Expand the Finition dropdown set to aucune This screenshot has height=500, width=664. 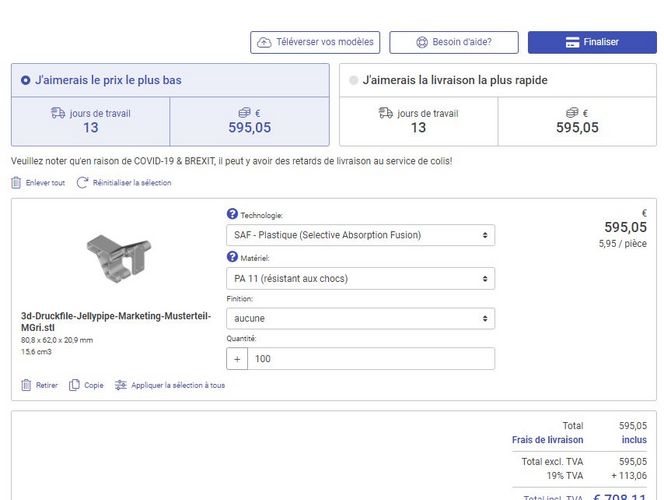pyautogui.click(x=360, y=318)
